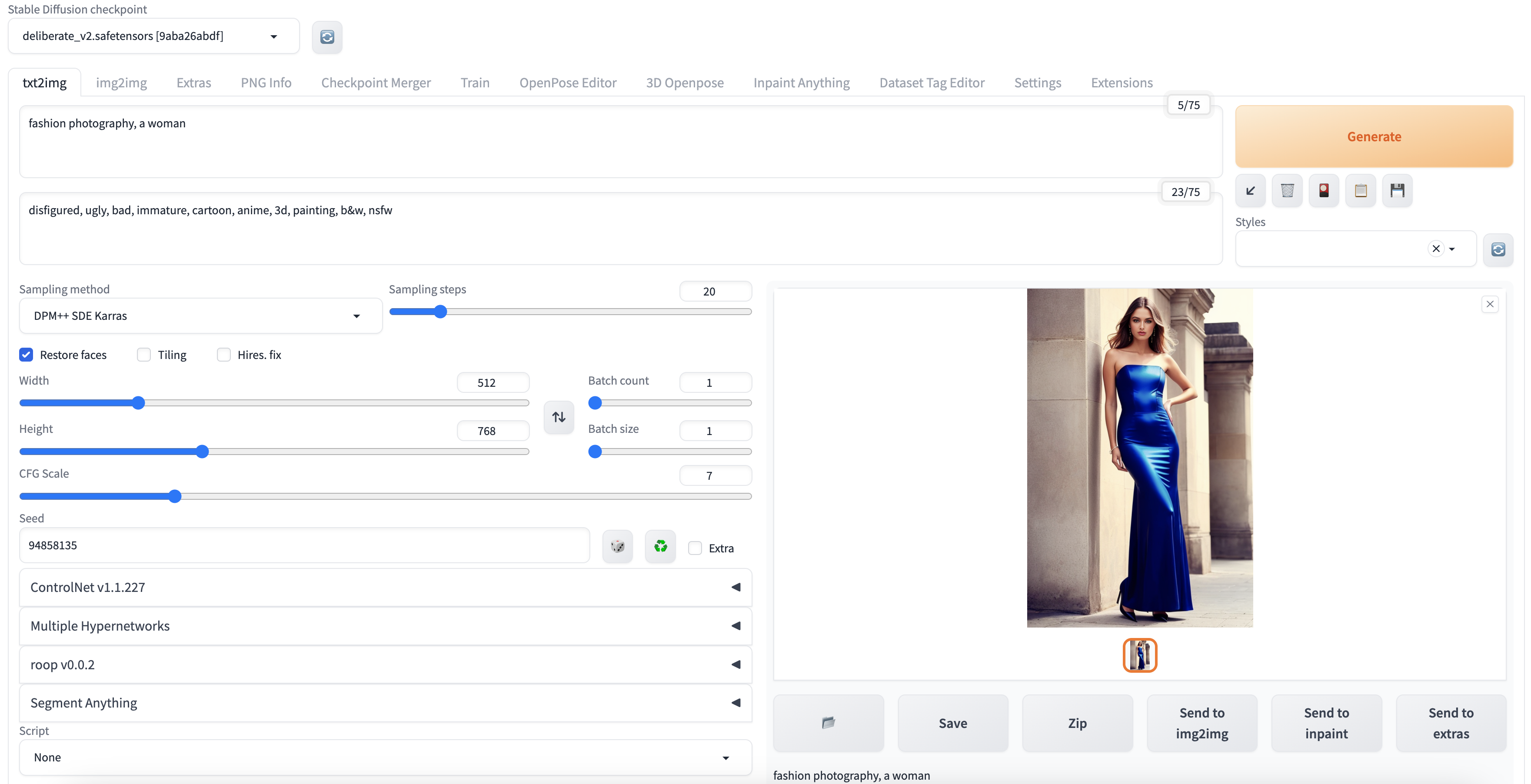Click the trash icon to clear prompt
Viewport: 1531px width, 784px height.
[x=1287, y=191]
